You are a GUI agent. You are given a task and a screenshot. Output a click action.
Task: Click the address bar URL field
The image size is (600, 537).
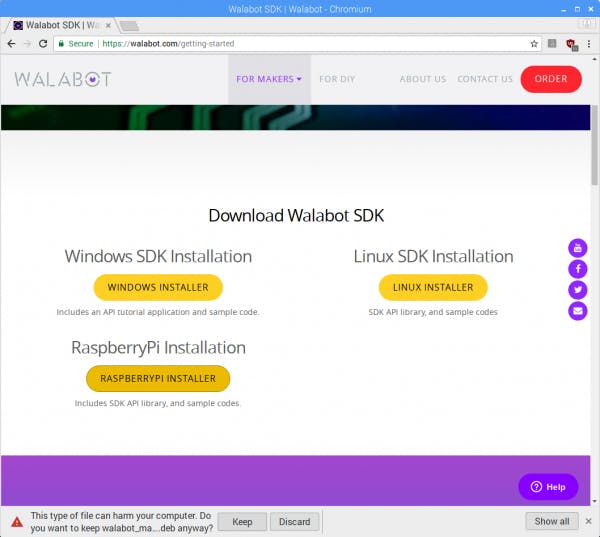pyautogui.click(x=297, y=44)
